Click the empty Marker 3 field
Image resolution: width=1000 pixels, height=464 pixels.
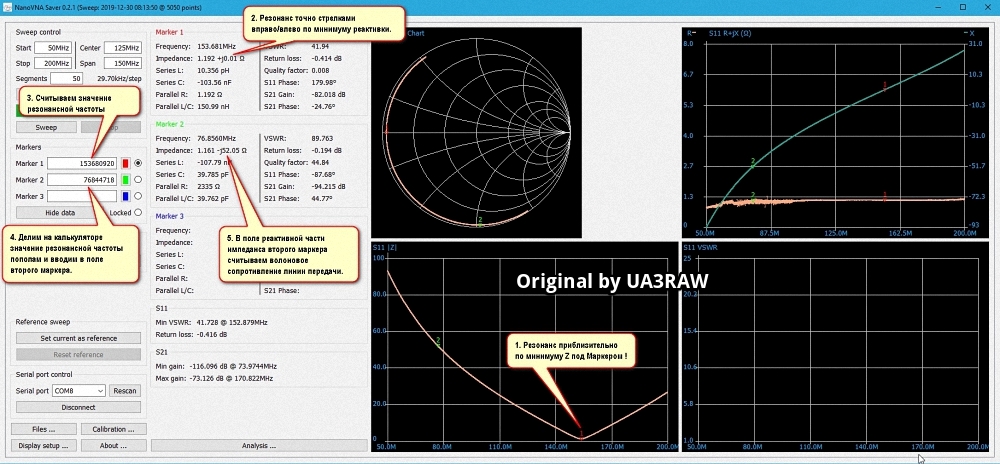pyautogui.click(x=82, y=196)
